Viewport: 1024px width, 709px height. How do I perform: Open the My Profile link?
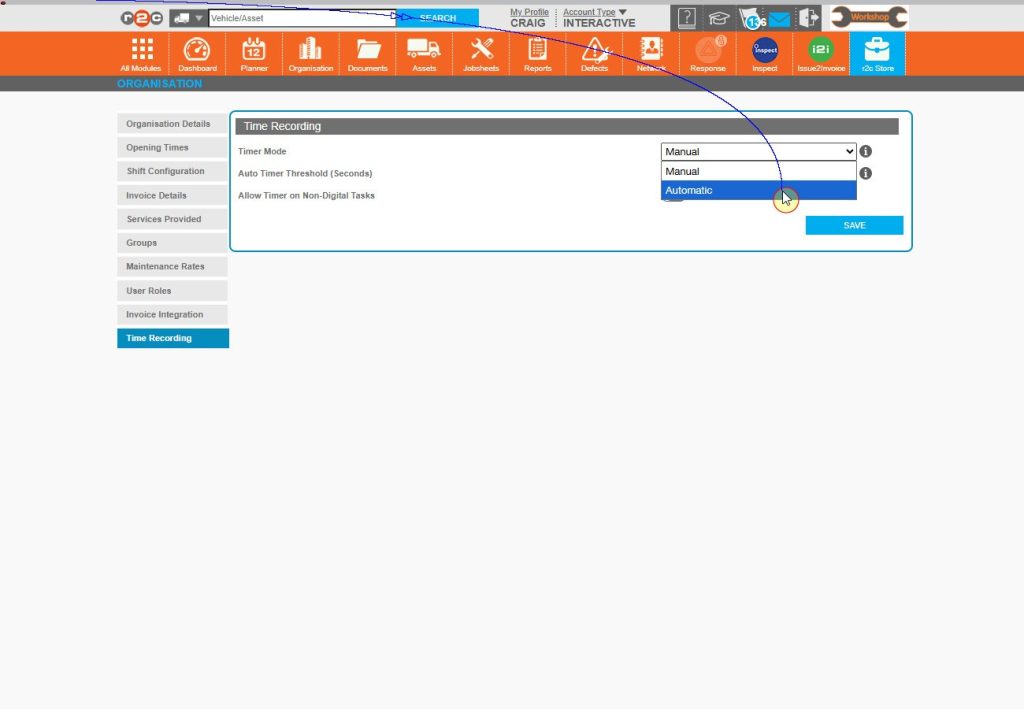click(529, 12)
